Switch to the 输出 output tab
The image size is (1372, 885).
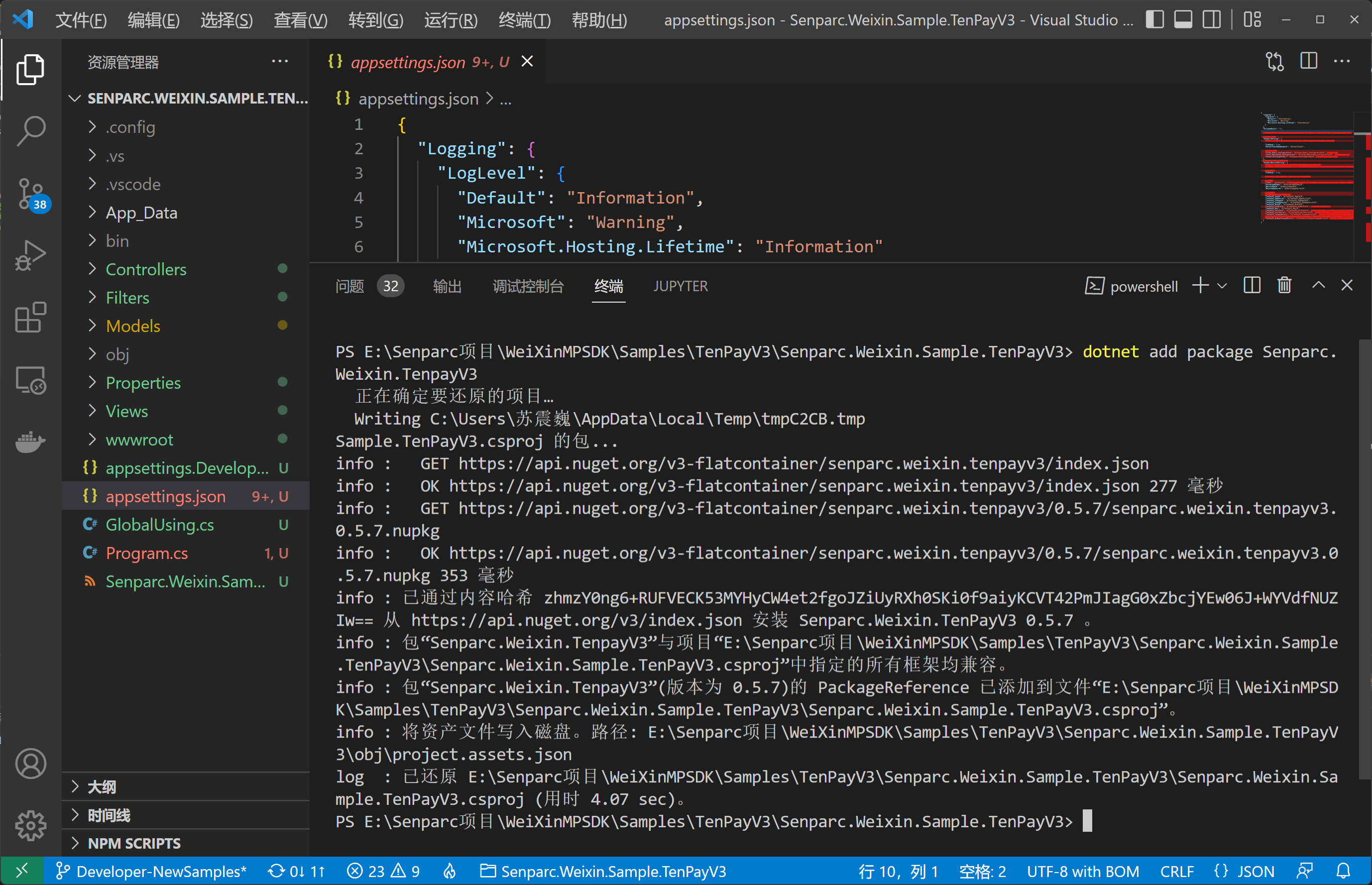coord(447,286)
